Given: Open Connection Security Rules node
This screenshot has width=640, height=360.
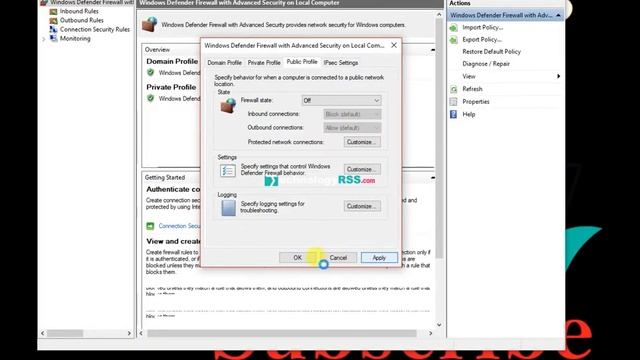Looking at the screenshot, I should 95,29.
